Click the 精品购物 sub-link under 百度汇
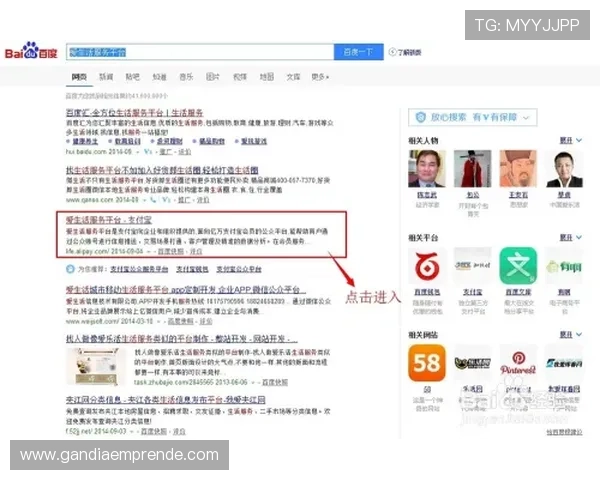The image size is (600, 480). coord(212,141)
